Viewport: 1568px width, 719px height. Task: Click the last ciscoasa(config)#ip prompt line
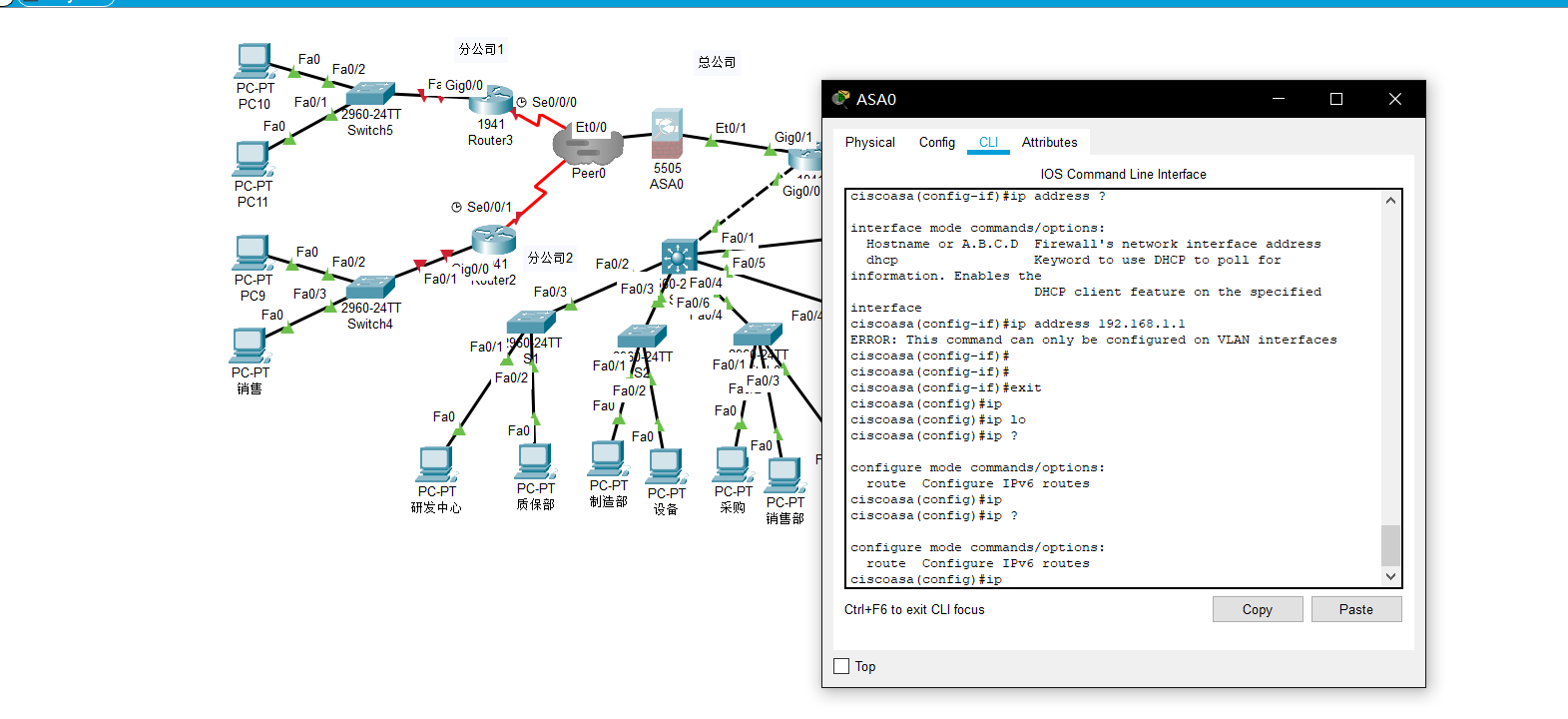pyautogui.click(x=926, y=580)
